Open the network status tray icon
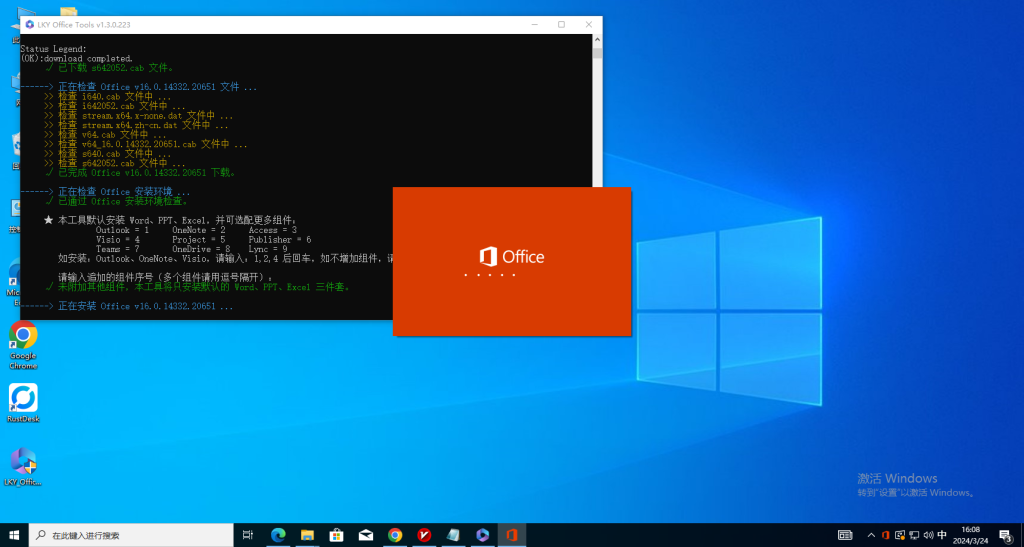Viewport: 1024px width, 547px height. 914,535
